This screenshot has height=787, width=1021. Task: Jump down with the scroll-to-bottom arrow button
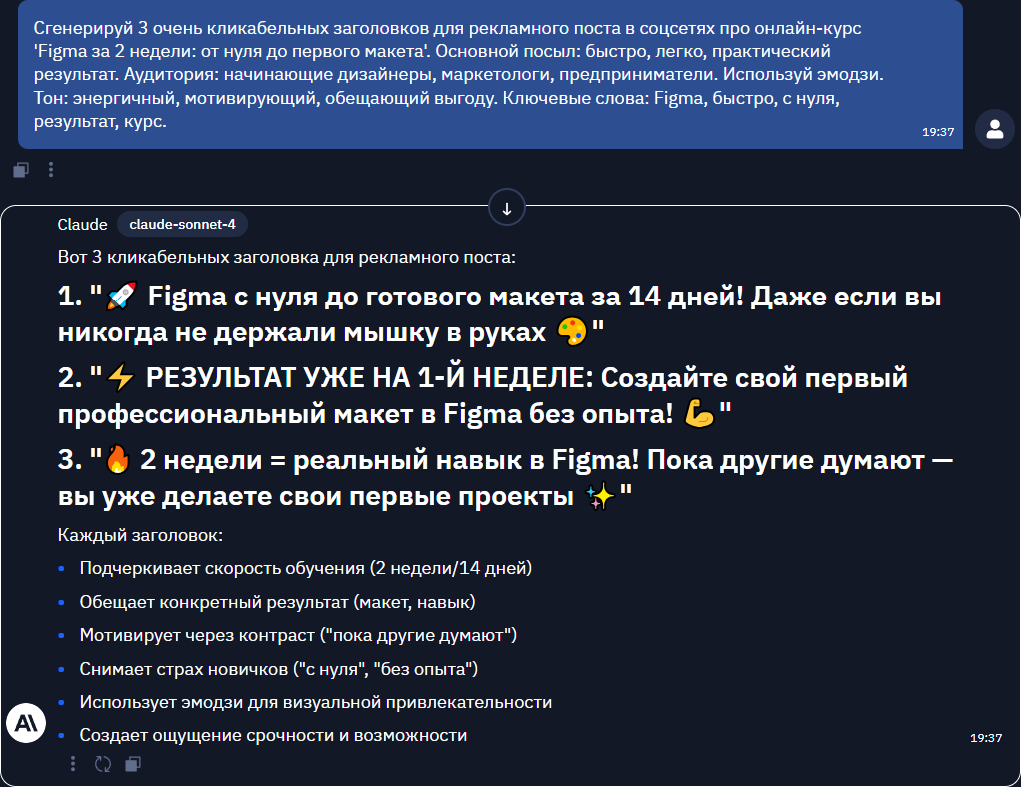tap(507, 208)
